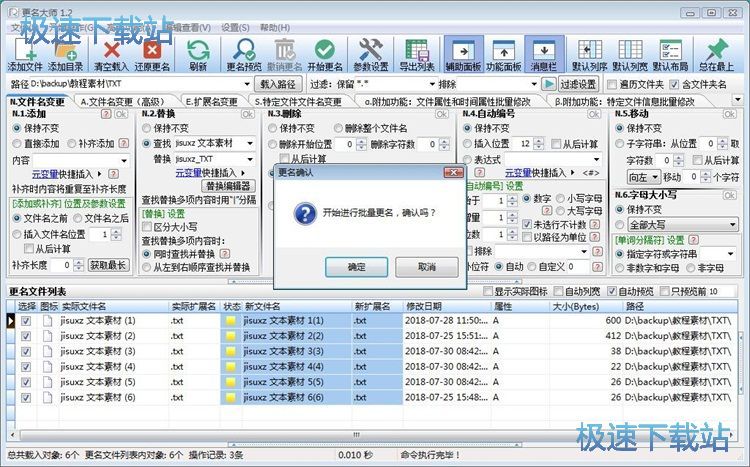The width and height of the screenshot is (750, 467).
Task: Enable the 遍历文件夹 checkbox
Action: (x=612, y=85)
